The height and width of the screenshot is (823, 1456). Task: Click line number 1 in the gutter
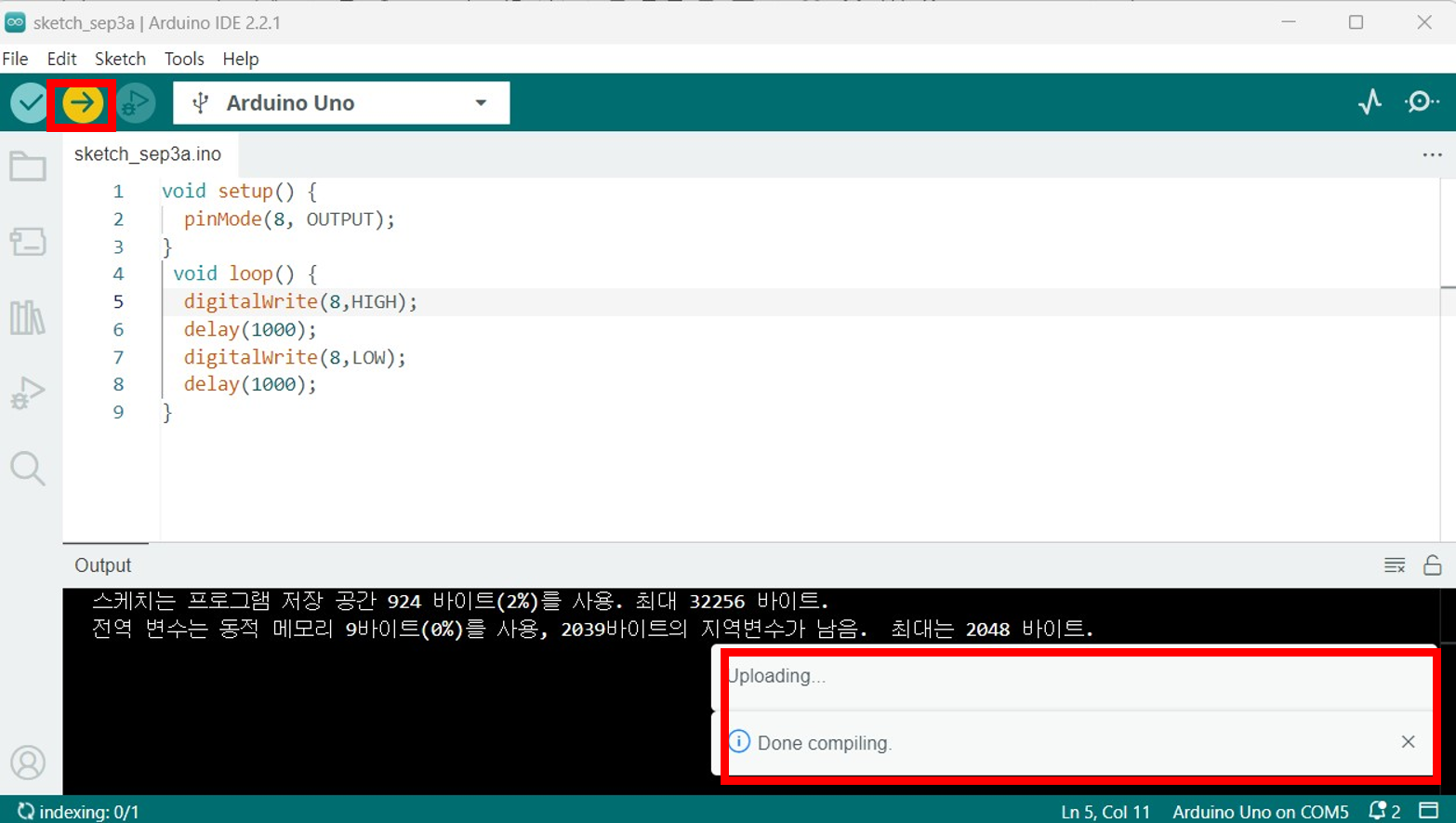[x=118, y=192]
